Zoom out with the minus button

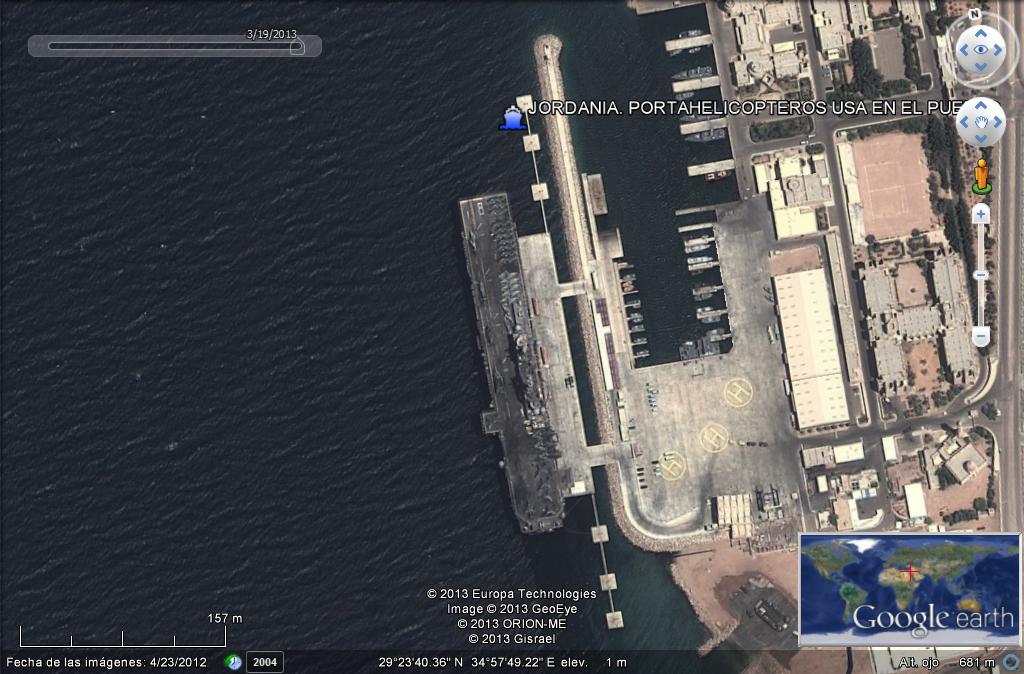tap(981, 337)
